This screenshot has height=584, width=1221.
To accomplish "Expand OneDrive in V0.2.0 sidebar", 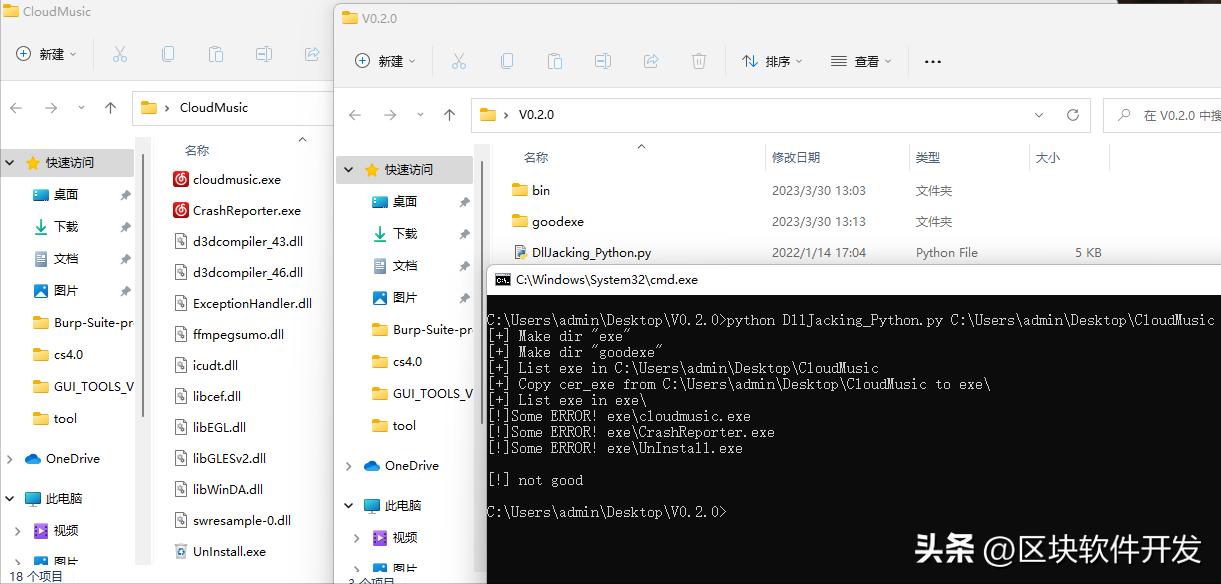I will (x=349, y=466).
